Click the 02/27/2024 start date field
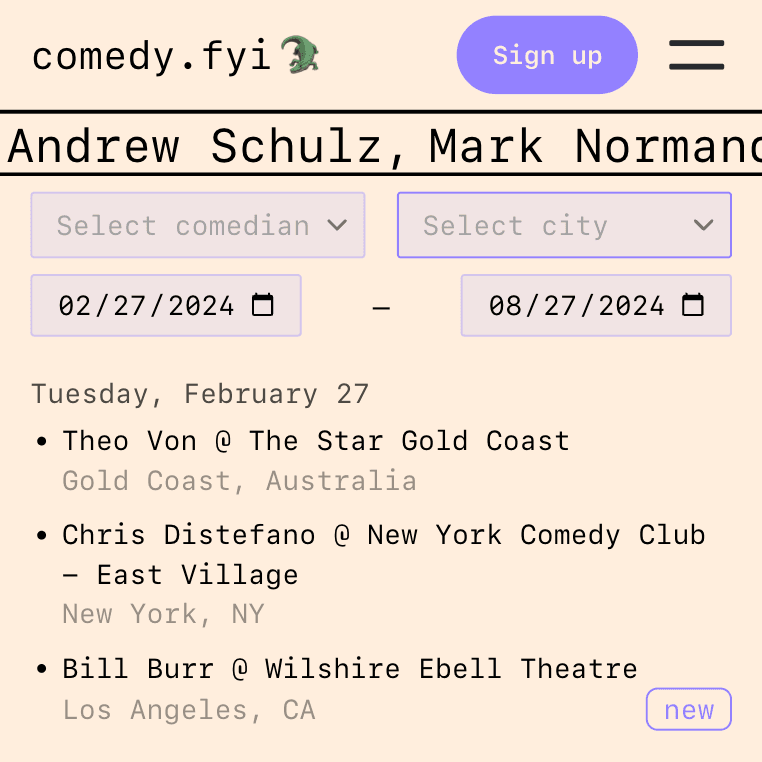Image resolution: width=762 pixels, height=762 pixels. pos(166,305)
